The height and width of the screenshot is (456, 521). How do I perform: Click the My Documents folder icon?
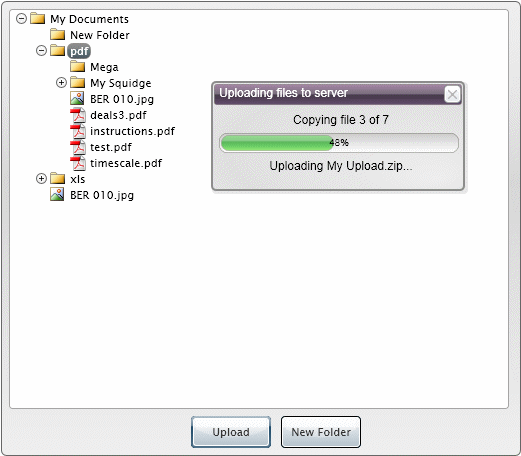(x=37, y=18)
